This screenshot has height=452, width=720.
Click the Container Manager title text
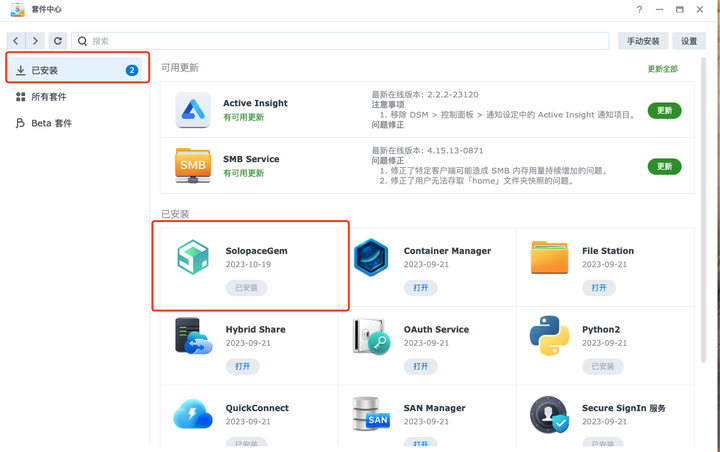[447, 251]
